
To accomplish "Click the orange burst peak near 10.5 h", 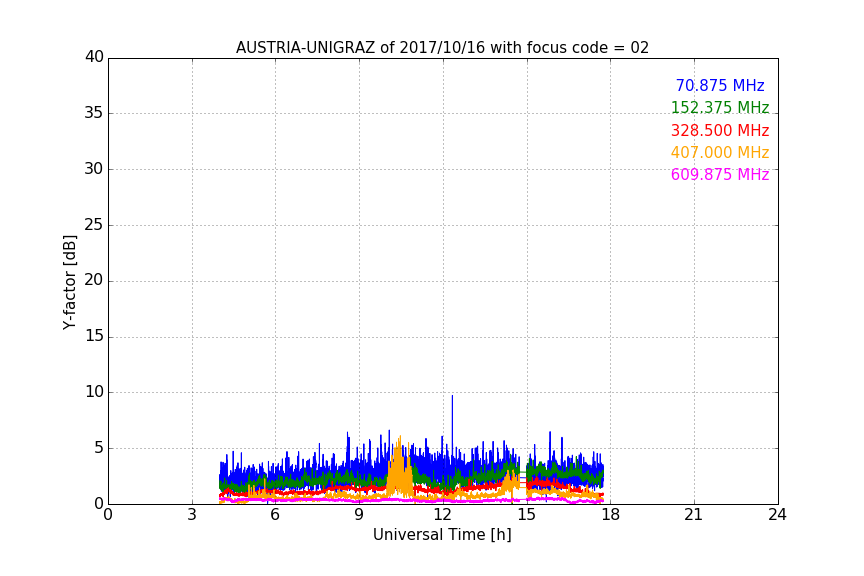I will point(399,437).
